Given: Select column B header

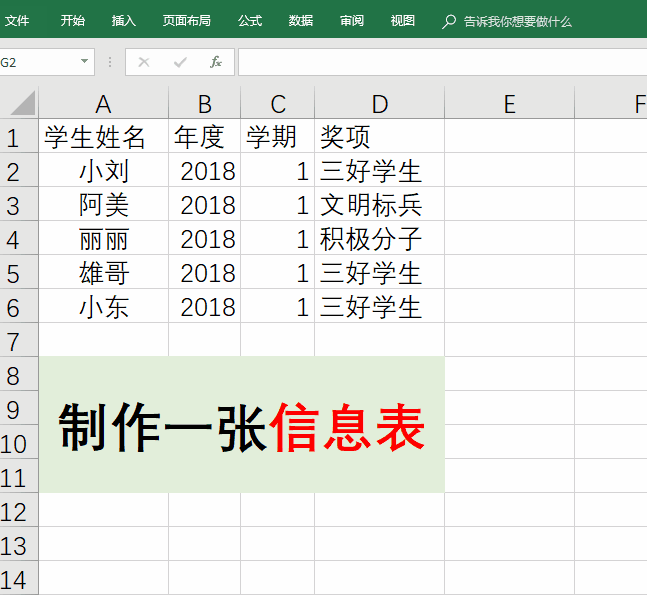Looking at the screenshot, I should 205,103.
